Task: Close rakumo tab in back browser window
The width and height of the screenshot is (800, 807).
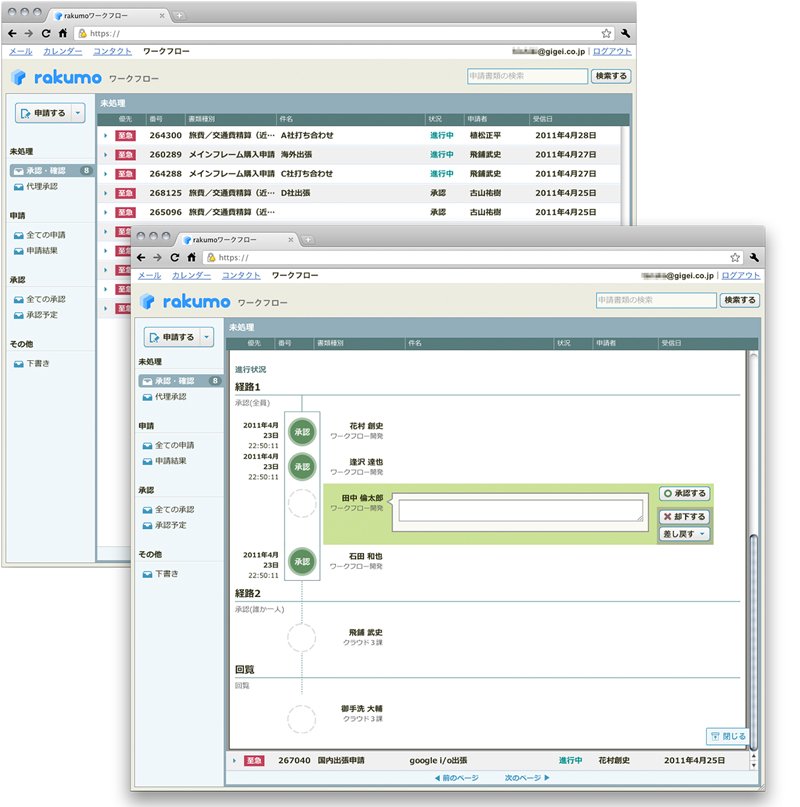Action: [162, 16]
